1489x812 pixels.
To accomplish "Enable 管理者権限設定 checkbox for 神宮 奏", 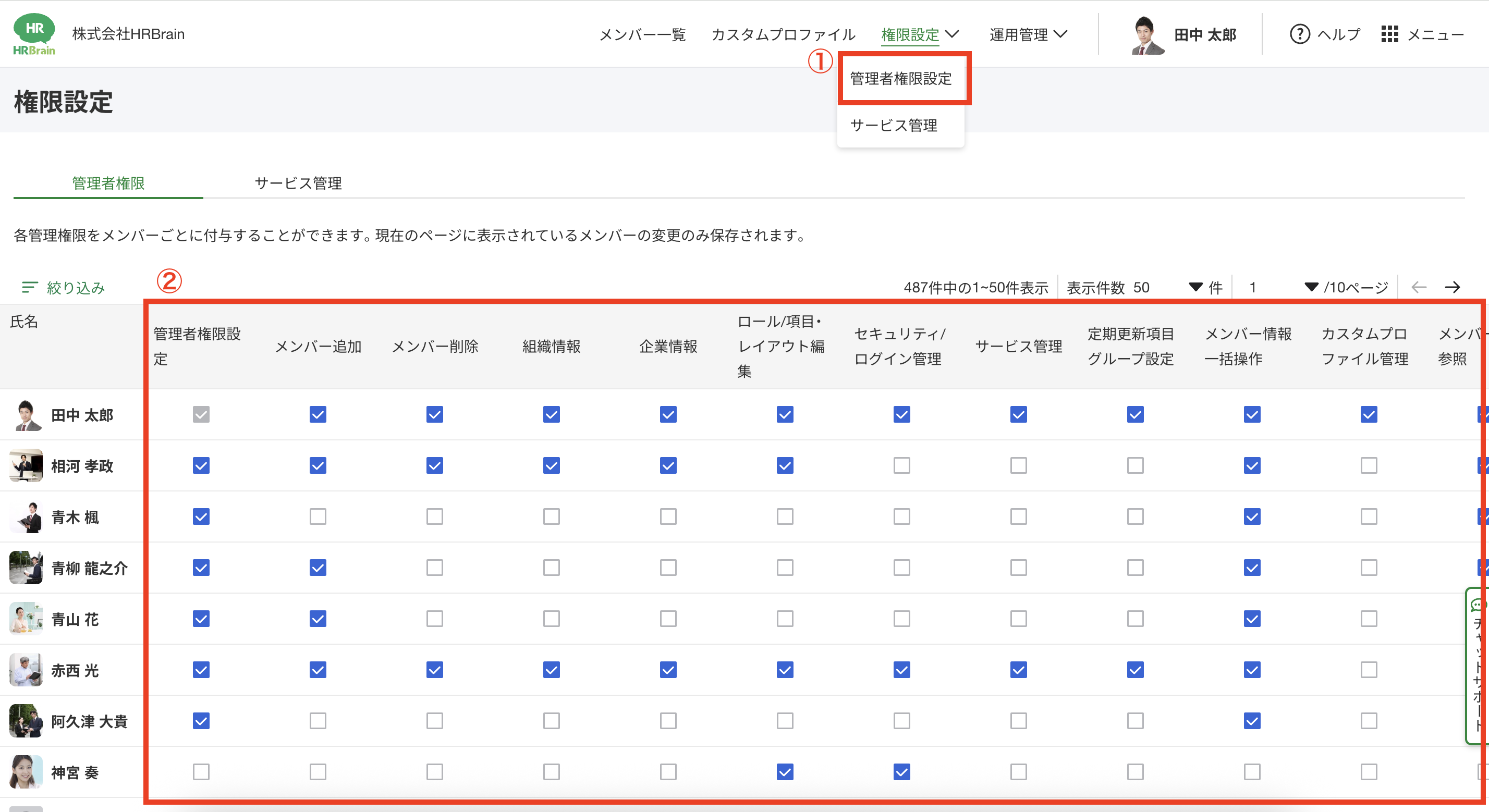I will [201, 771].
